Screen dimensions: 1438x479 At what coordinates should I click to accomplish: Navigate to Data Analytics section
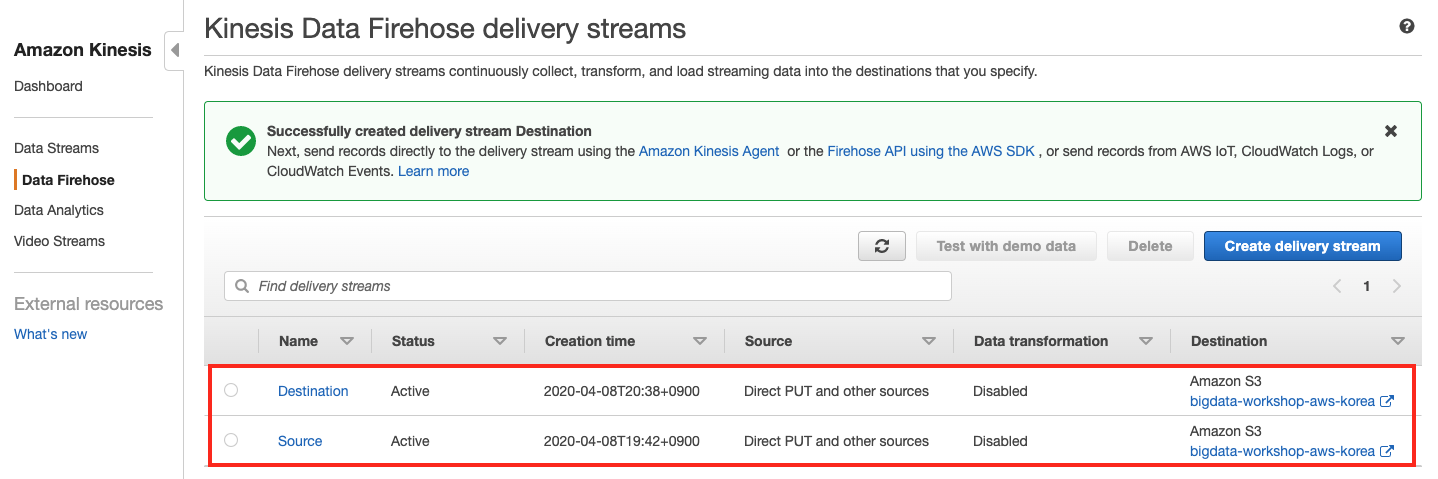59,210
